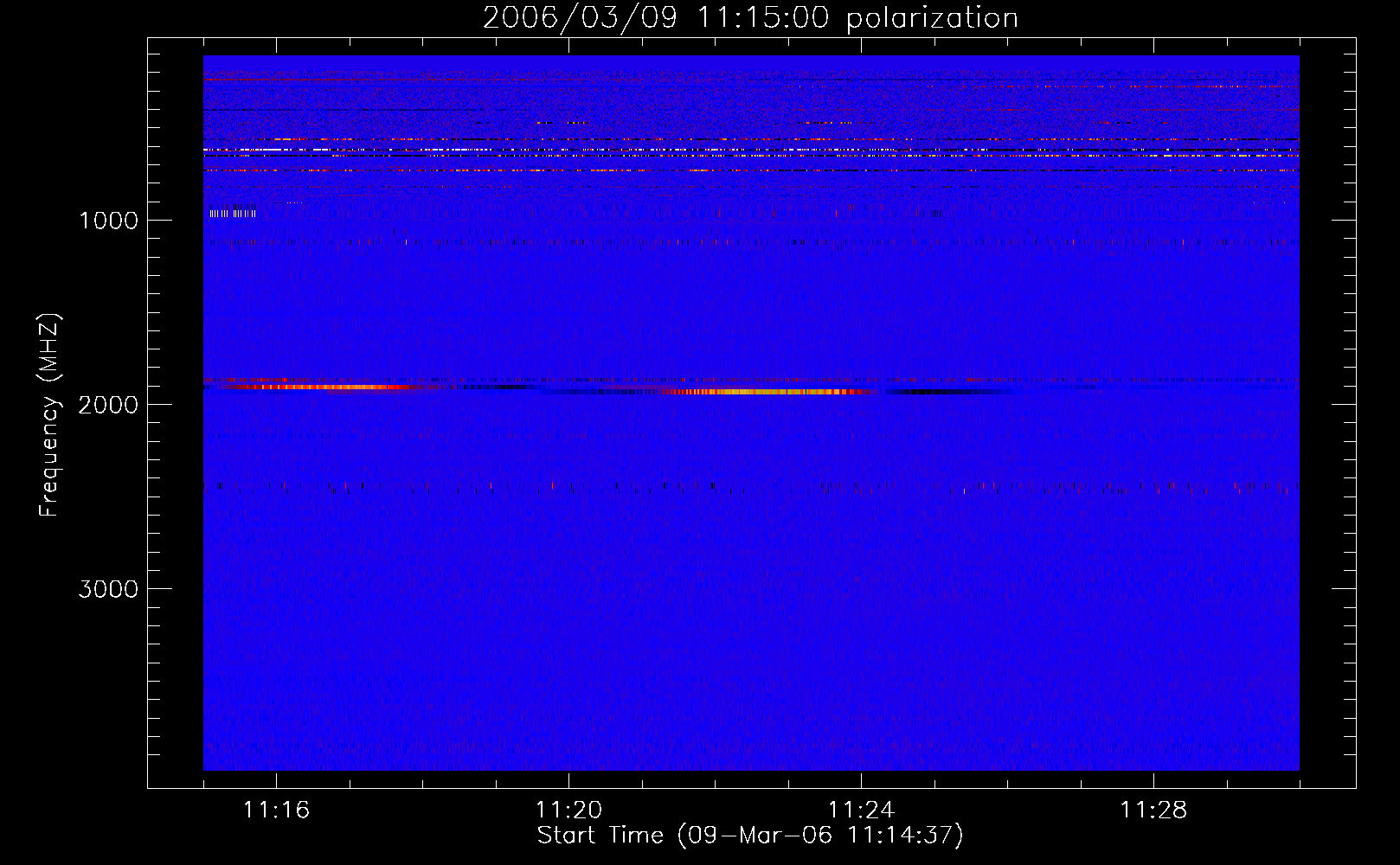Click the 11:16 time axis label
This screenshot has height=865, width=1400.
tap(276, 811)
